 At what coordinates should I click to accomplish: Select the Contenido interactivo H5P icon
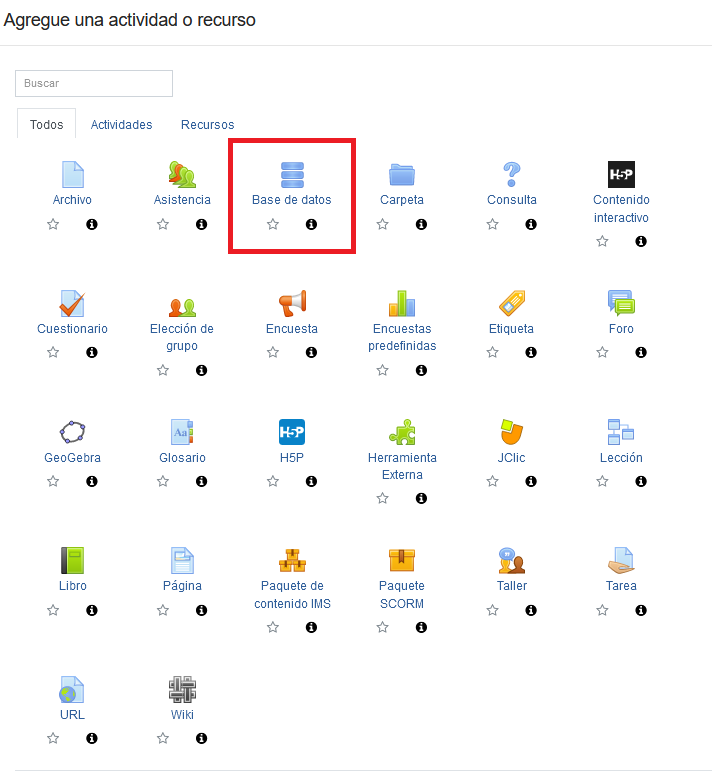pos(621,174)
